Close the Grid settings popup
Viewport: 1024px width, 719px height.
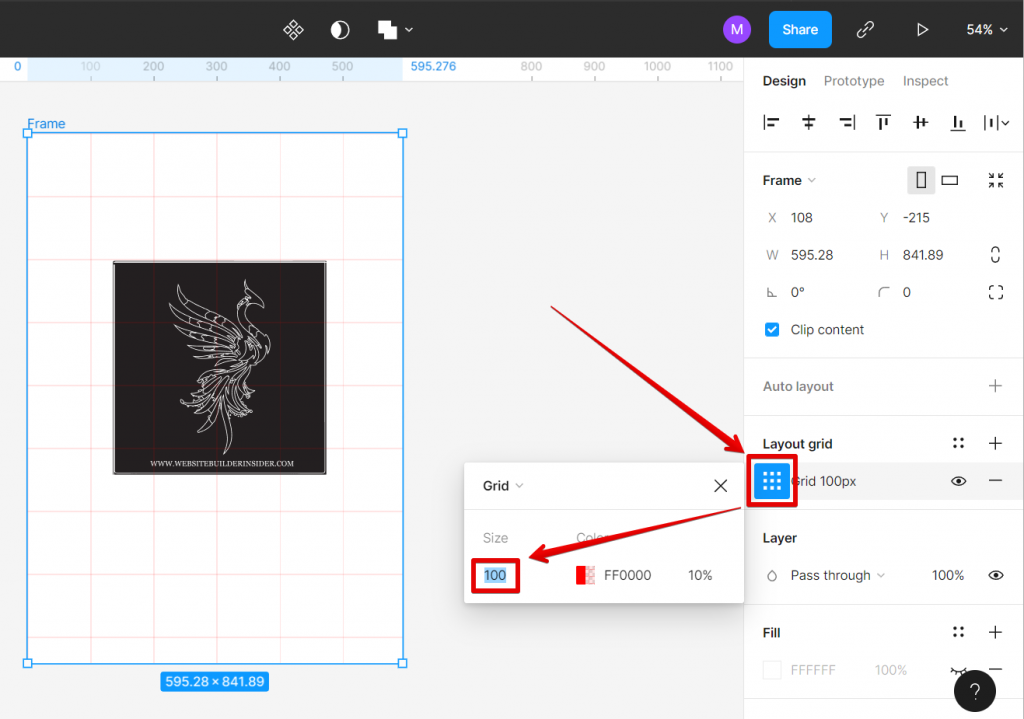pyautogui.click(x=720, y=486)
